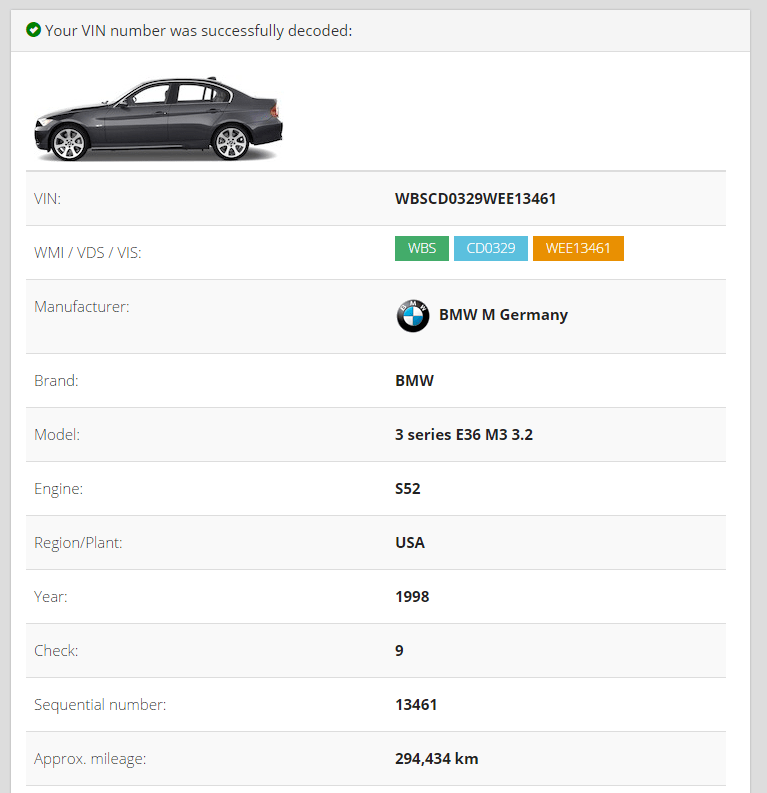767x793 pixels.
Task: Click the Brand value 'BMW'
Action: [x=414, y=380]
